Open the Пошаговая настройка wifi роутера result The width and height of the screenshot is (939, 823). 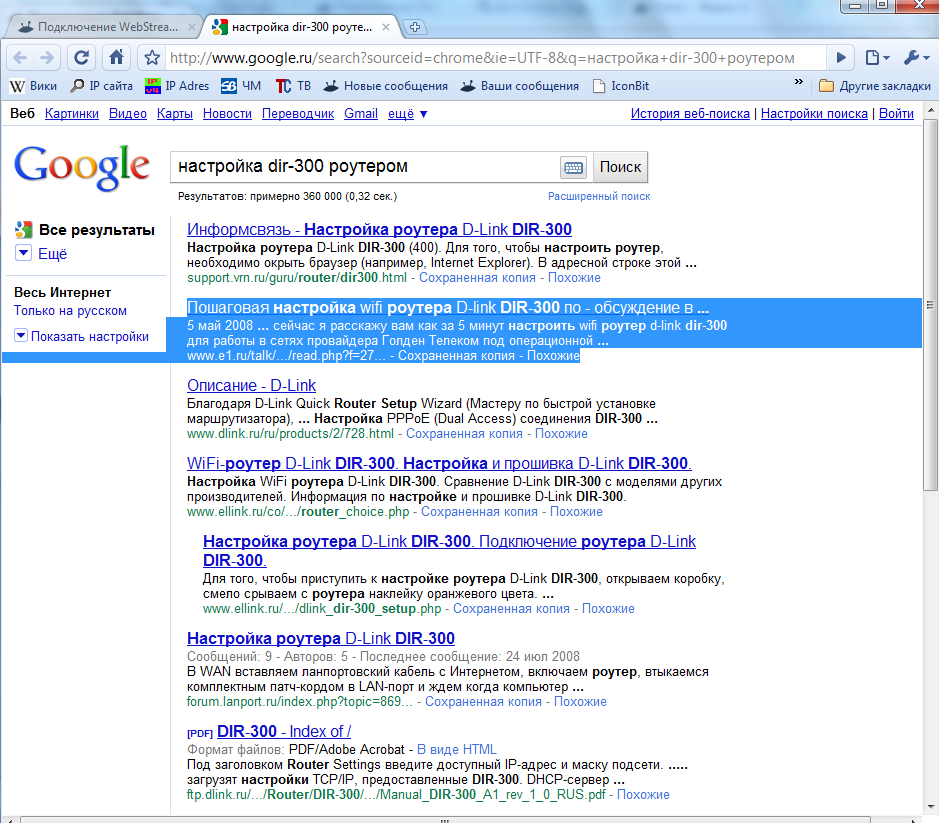coord(448,307)
